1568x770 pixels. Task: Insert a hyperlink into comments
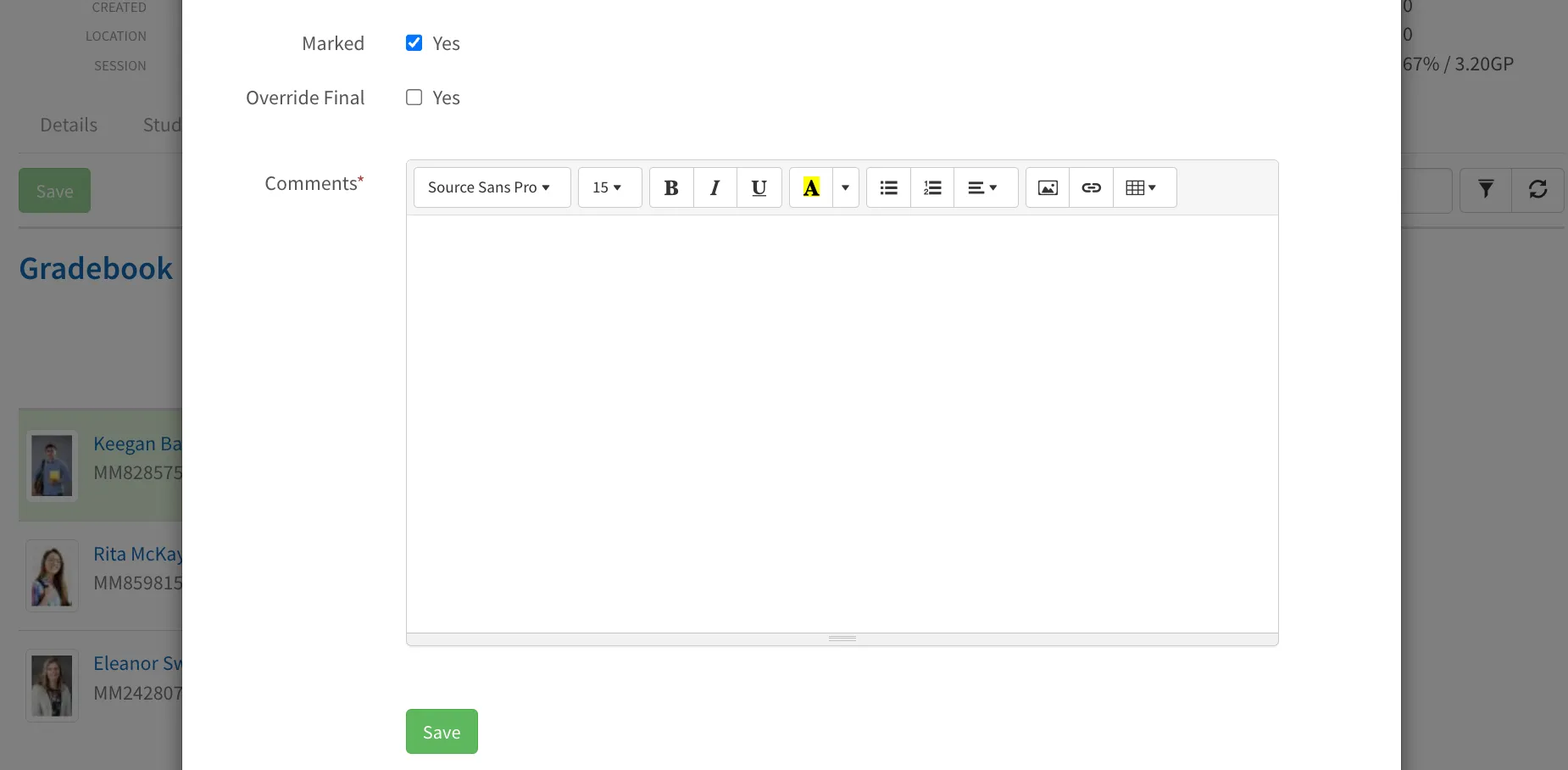click(1092, 187)
